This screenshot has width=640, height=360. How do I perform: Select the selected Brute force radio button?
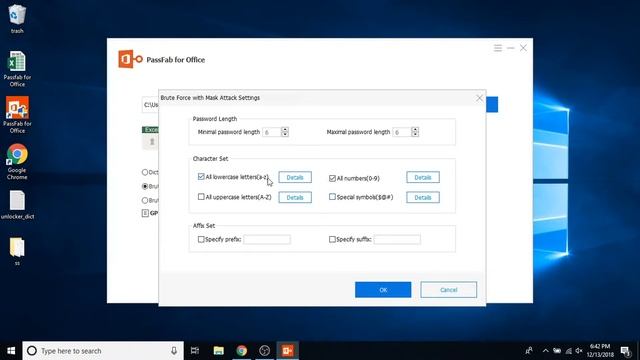pyautogui.click(x=145, y=186)
